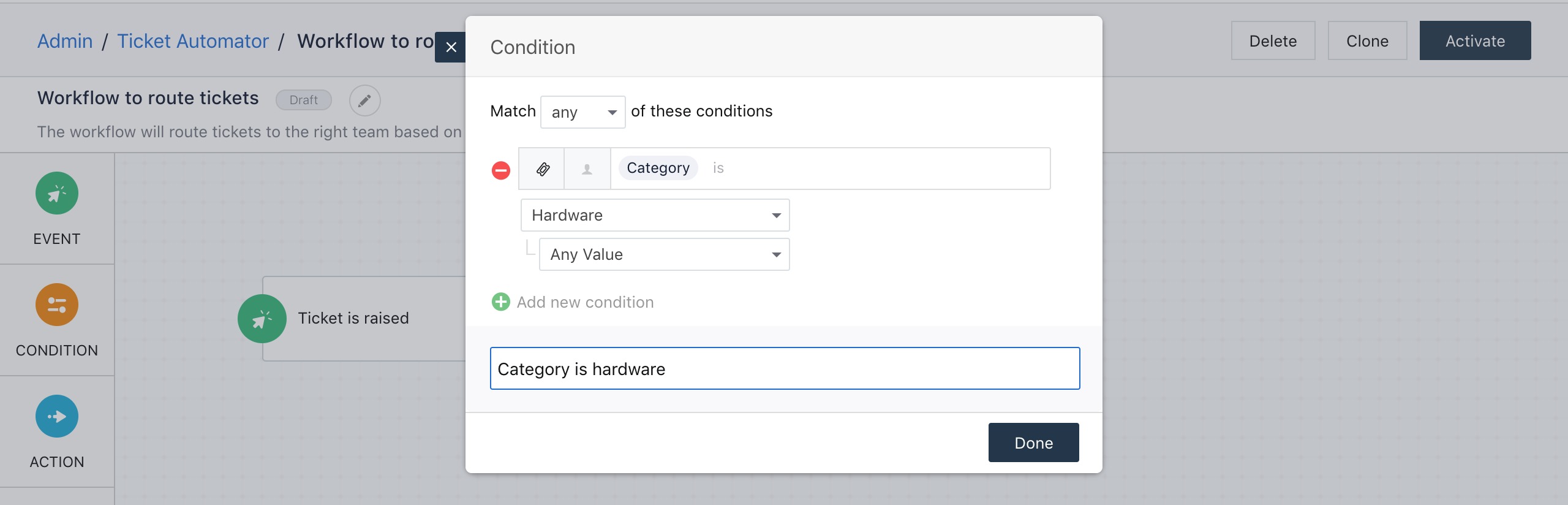Click the orange Condition icon in sidebar
Viewport: 1568px width, 505px height.
tap(57, 305)
